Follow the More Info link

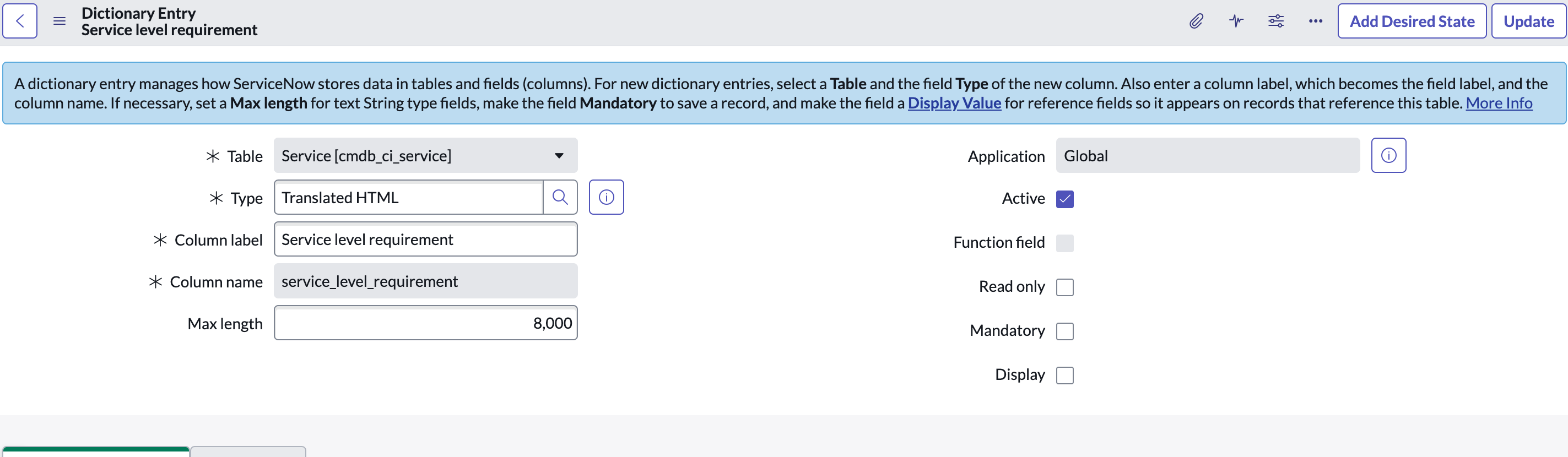[1499, 103]
